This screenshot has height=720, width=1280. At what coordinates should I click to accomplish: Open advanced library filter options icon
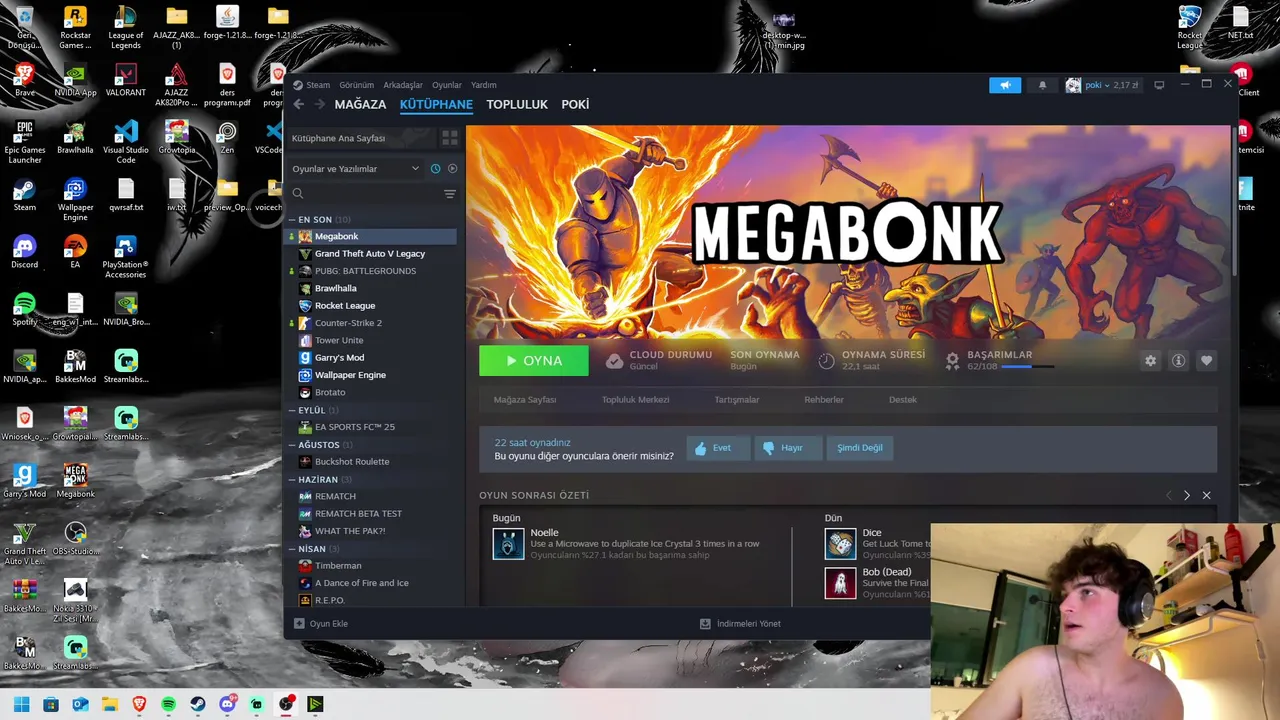point(450,194)
